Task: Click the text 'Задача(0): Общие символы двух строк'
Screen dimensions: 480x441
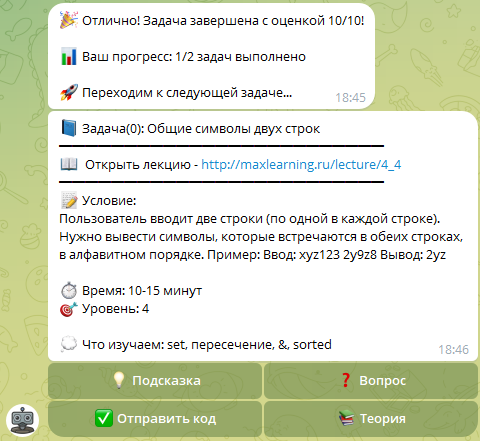Action: pyautogui.click(x=201, y=129)
